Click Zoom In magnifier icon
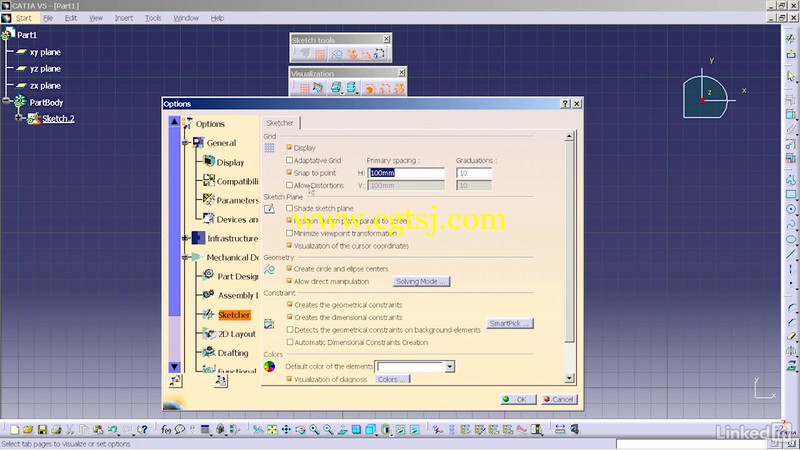800x450 pixels. point(314,430)
